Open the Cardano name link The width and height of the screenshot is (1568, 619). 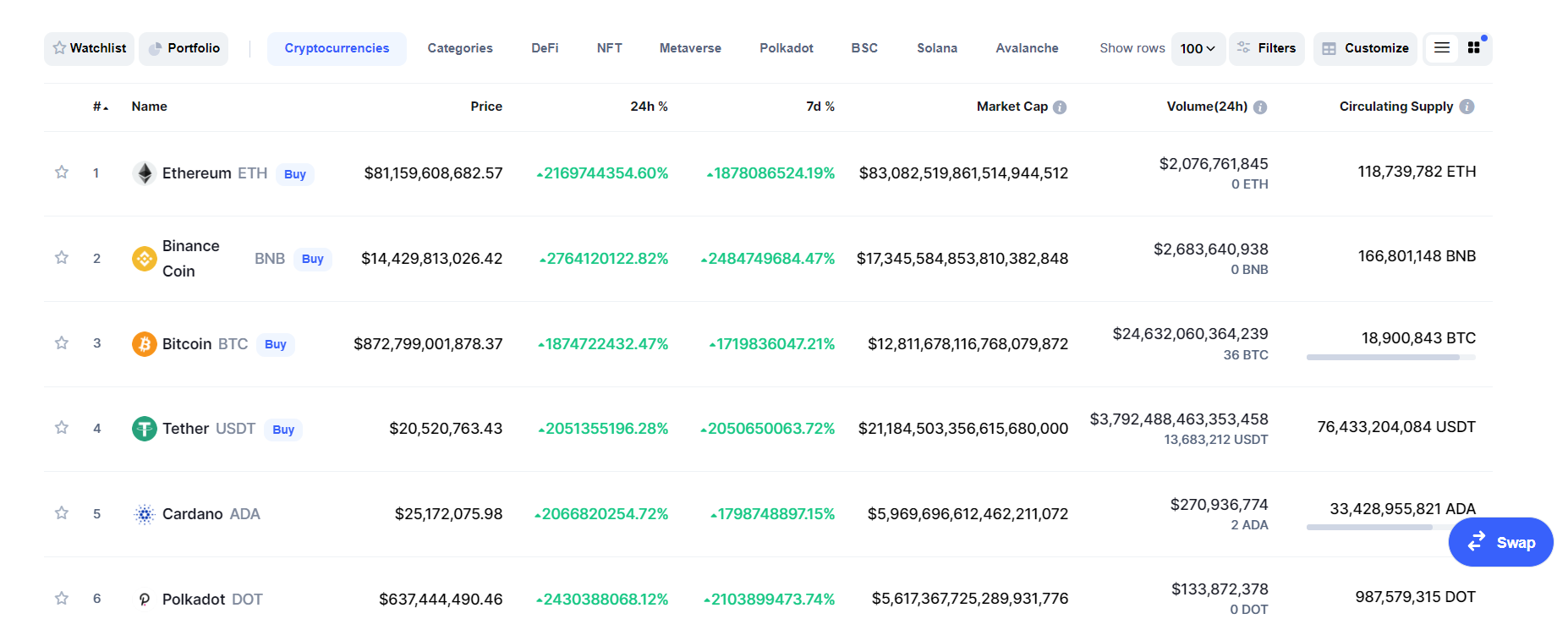[193, 514]
